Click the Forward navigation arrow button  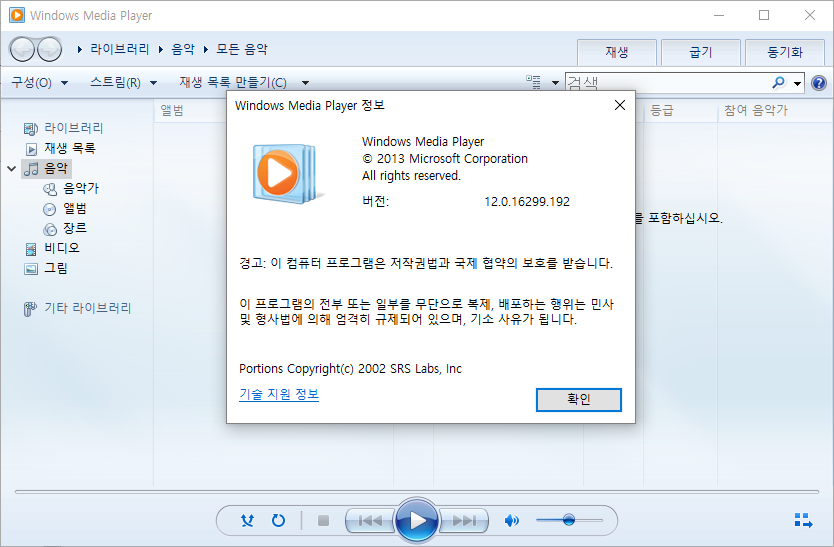(x=49, y=49)
